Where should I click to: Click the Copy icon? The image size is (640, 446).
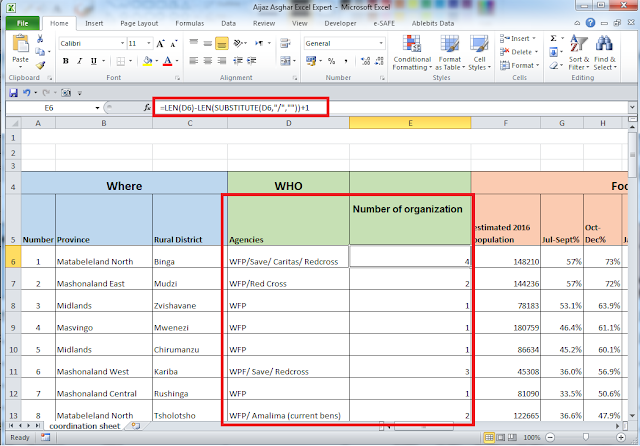tap(40, 52)
